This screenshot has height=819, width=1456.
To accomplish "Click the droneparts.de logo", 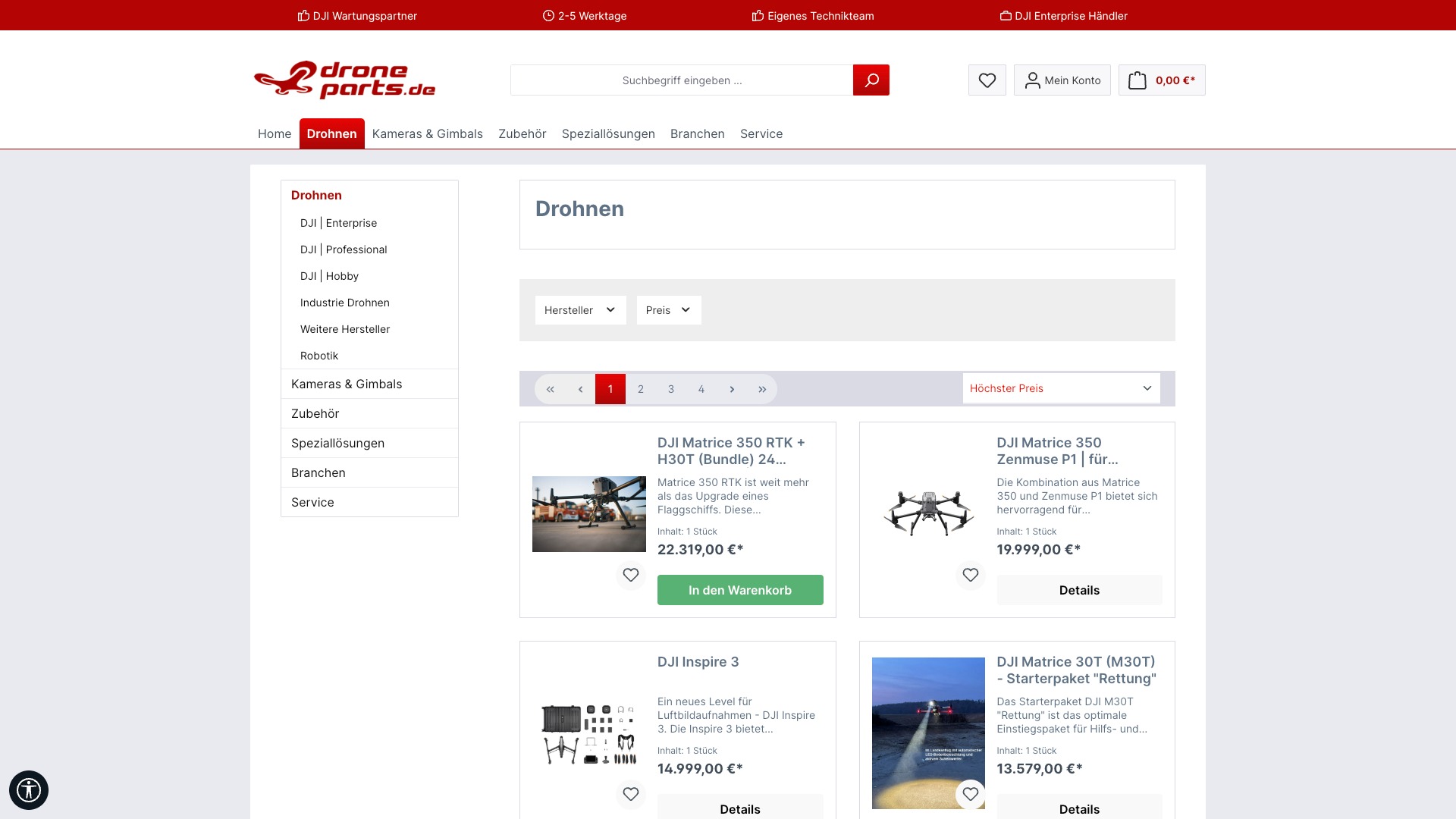I will [344, 80].
